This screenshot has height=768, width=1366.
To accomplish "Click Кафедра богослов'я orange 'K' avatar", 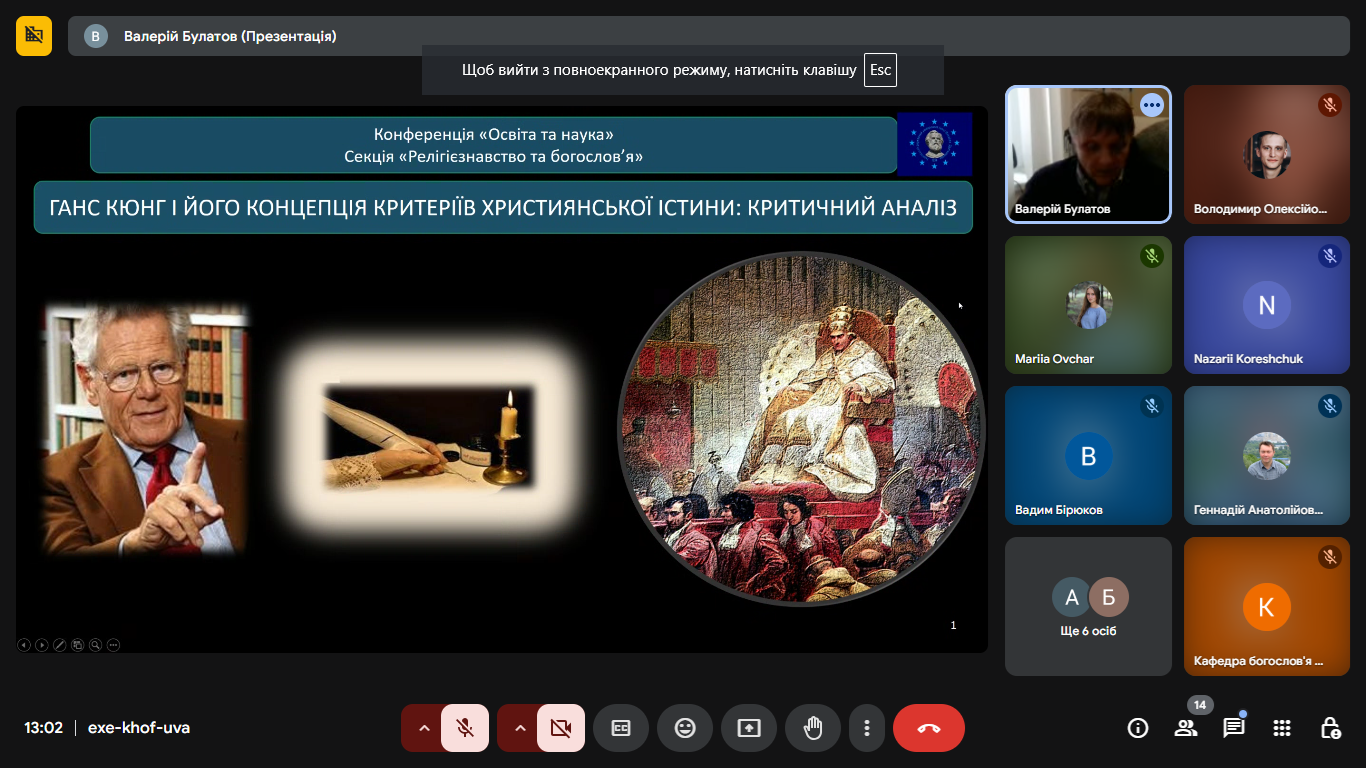I will (x=1267, y=607).
